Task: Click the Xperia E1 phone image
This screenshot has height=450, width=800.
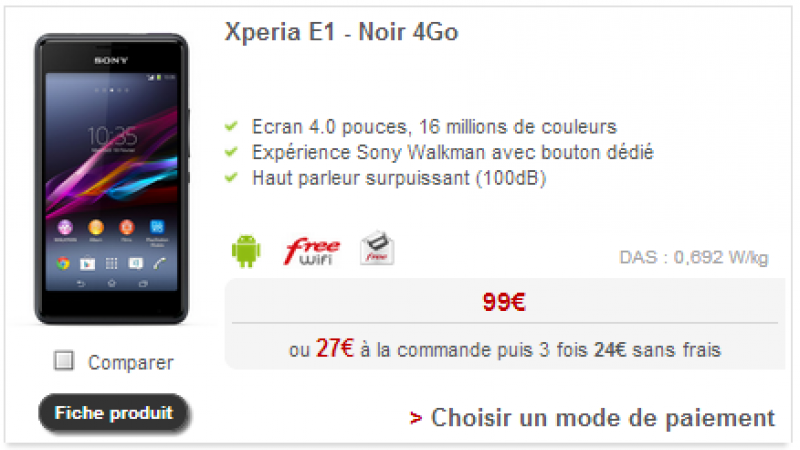Action: coord(112,179)
